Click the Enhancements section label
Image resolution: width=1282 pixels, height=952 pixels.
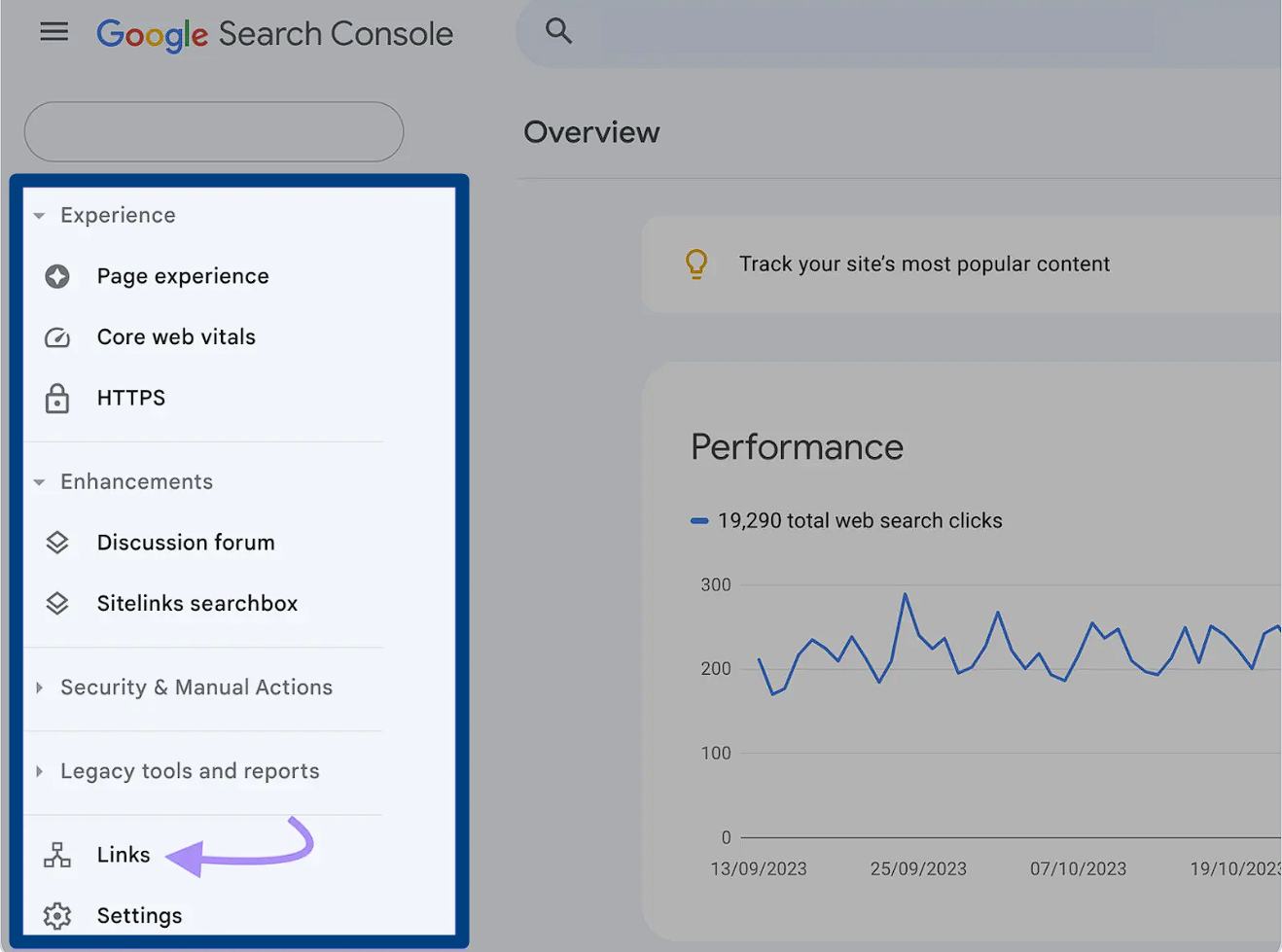tap(136, 482)
